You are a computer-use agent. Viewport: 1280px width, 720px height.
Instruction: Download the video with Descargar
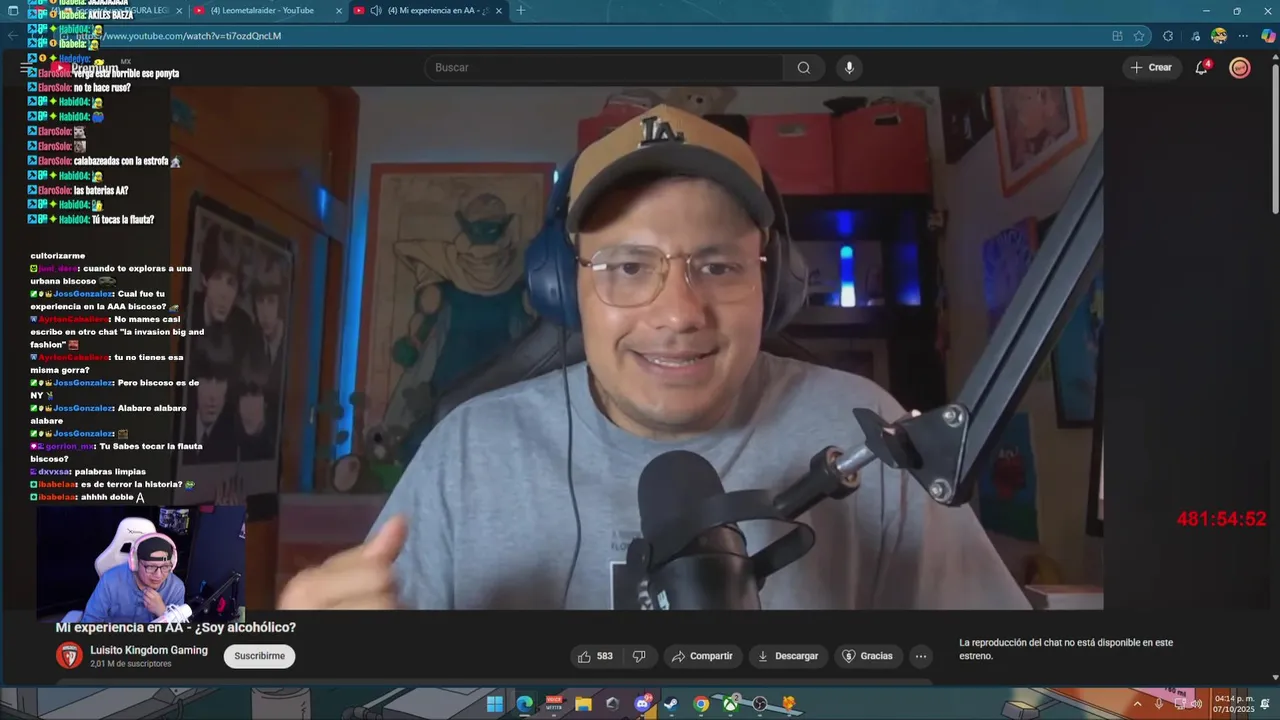coord(788,656)
